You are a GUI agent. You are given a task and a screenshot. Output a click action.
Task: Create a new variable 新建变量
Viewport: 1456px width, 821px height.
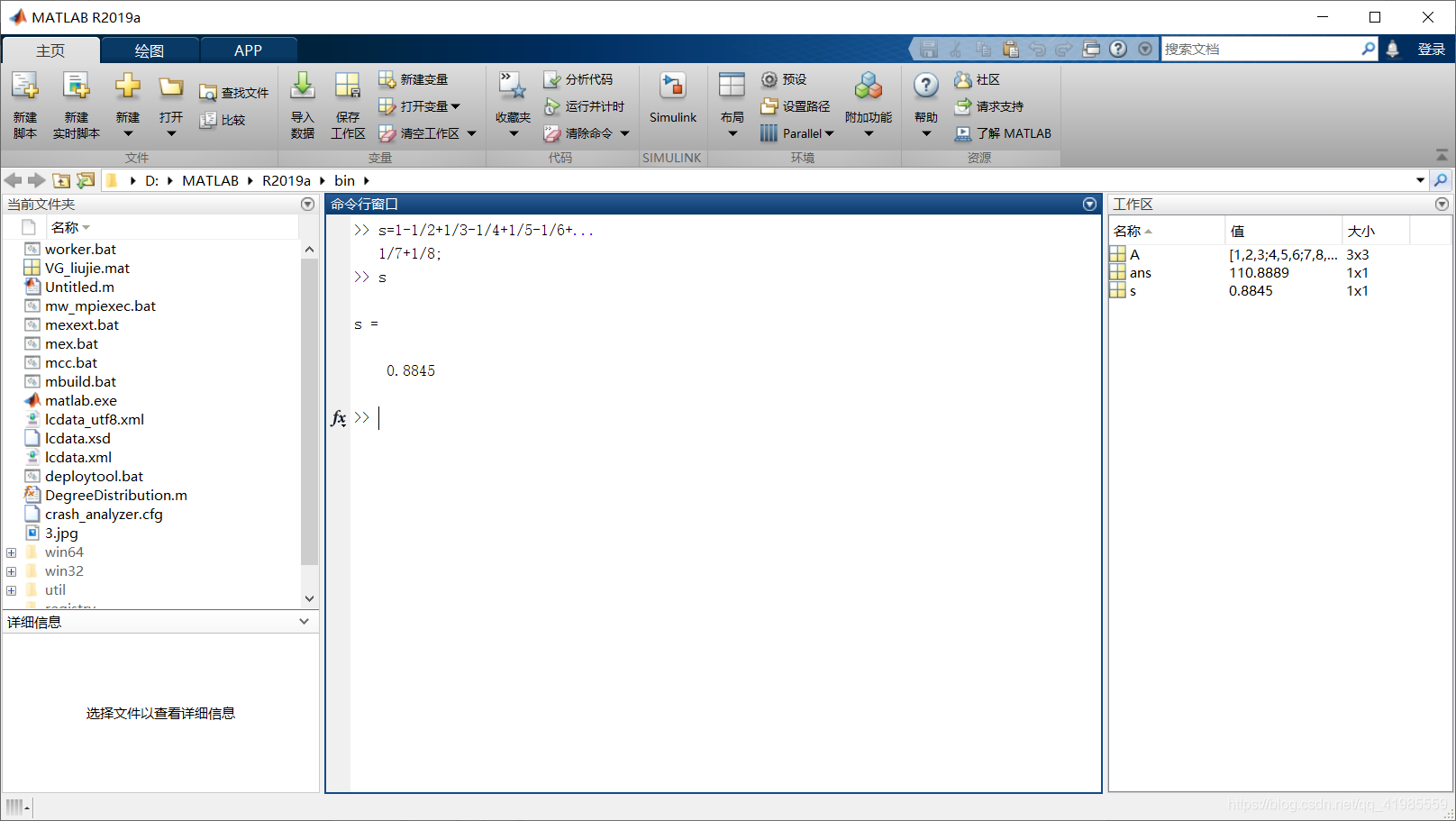pos(414,79)
